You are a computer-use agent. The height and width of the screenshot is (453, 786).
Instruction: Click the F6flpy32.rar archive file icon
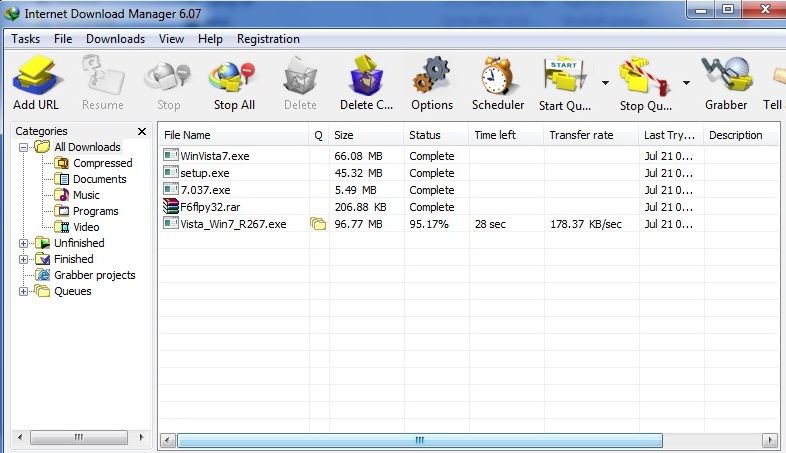pyautogui.click(x=171, y=206)
